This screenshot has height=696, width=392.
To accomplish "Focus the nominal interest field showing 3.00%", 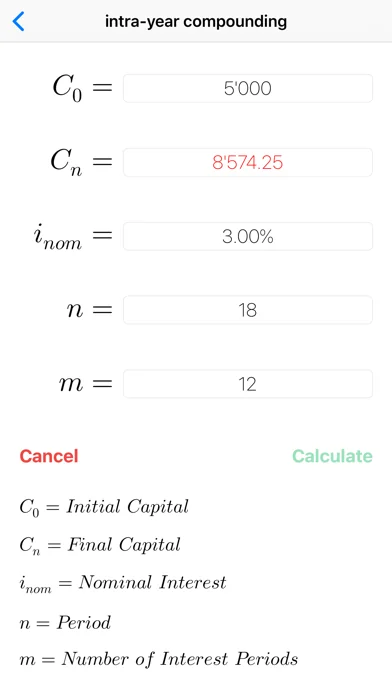I will coord(248,236).
